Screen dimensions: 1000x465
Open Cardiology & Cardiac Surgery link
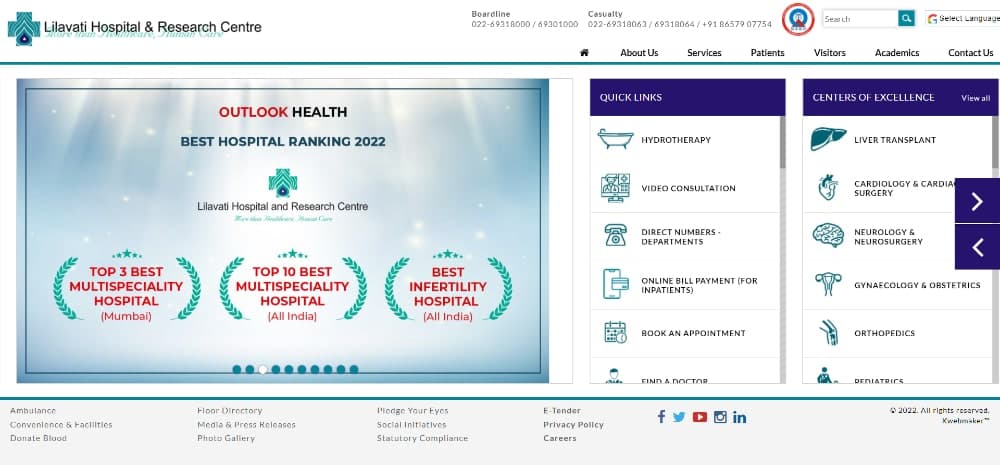click(906, 188)
